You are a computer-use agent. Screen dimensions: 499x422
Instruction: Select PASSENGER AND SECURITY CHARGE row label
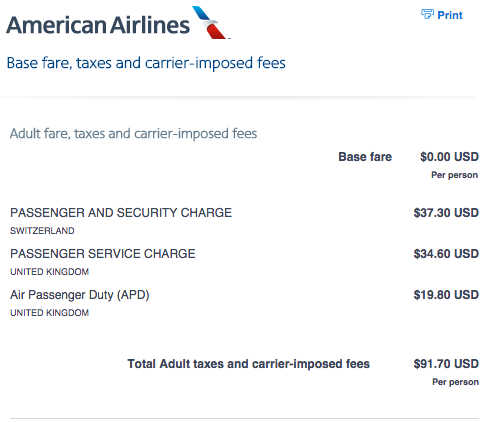121,213
